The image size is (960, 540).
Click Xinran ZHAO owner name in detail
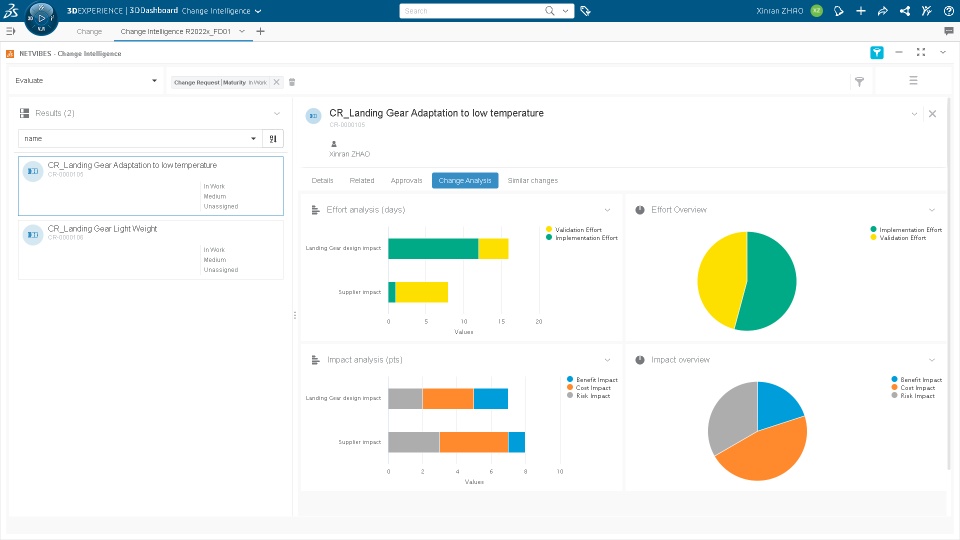[350, 154]
